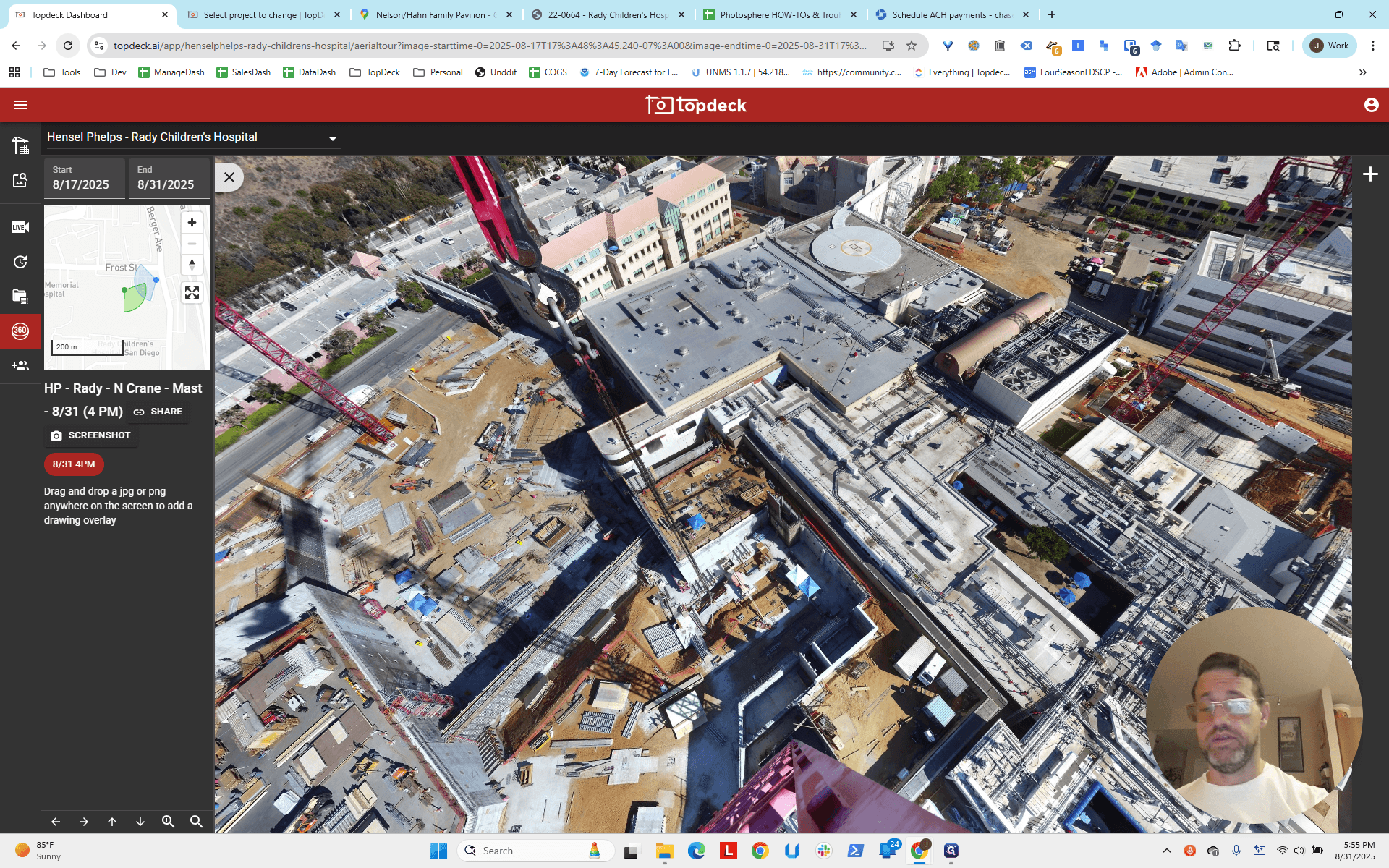Screen dimensions: 1389x868
Task: Zoom out the photosphere view
Action: coord(196,822)
